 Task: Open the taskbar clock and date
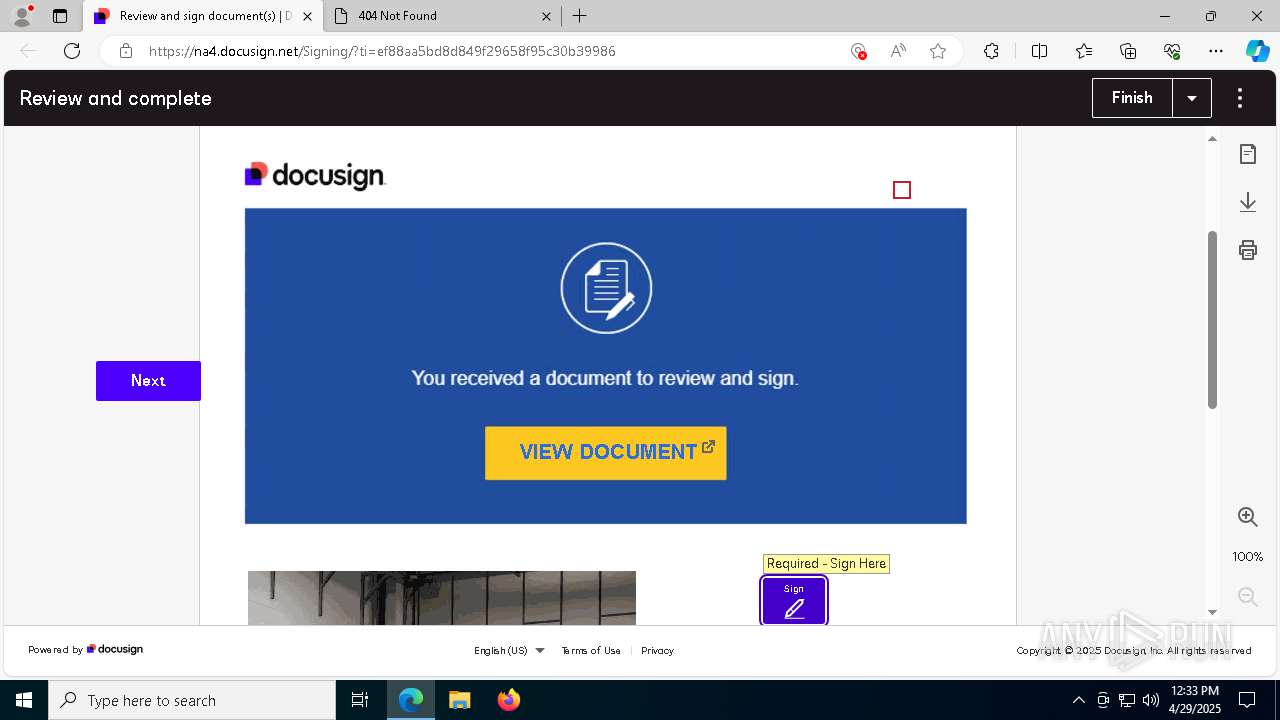point(1194,700)
